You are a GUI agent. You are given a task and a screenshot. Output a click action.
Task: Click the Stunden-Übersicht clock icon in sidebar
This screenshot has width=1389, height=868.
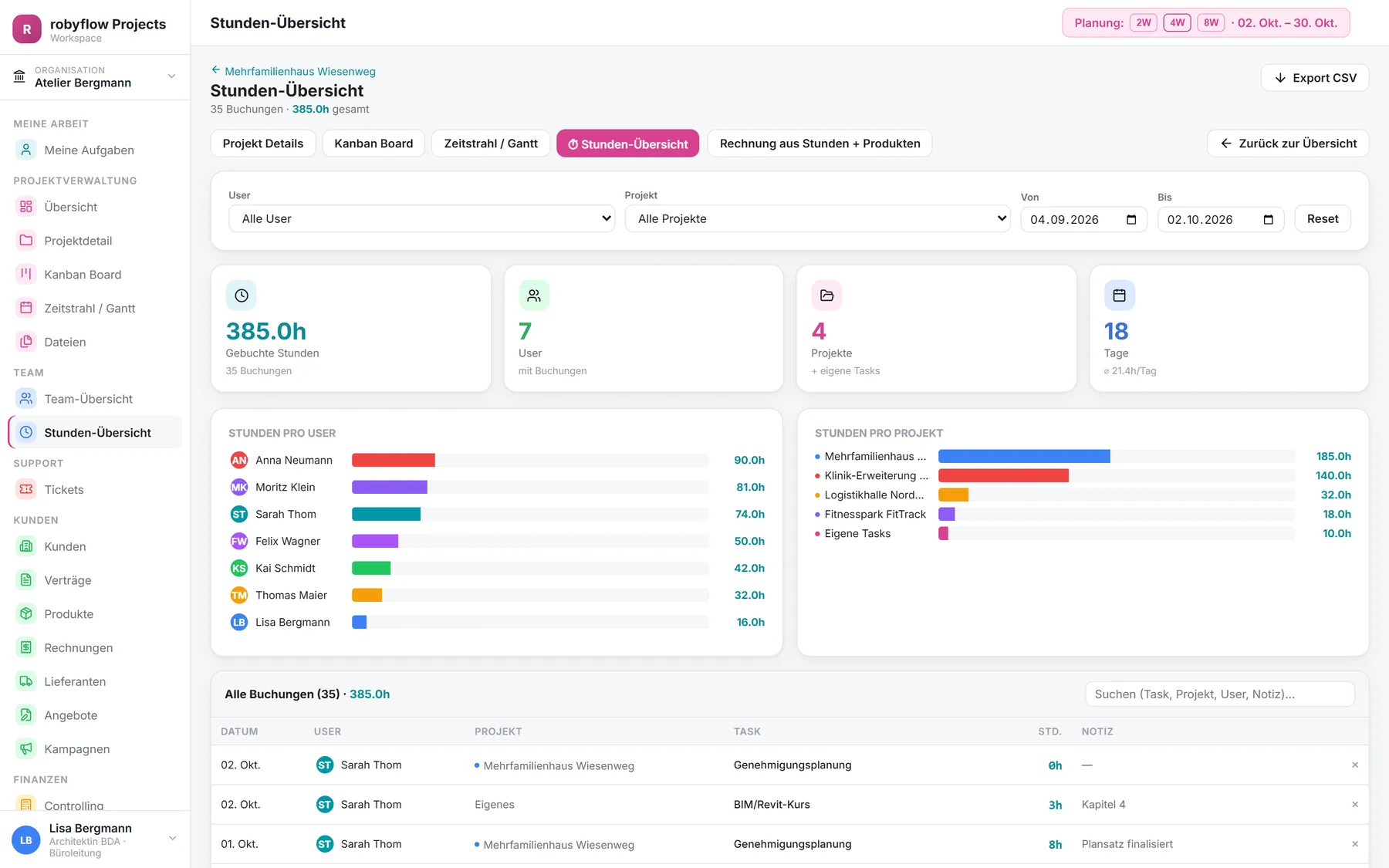[x=26, y=432]
